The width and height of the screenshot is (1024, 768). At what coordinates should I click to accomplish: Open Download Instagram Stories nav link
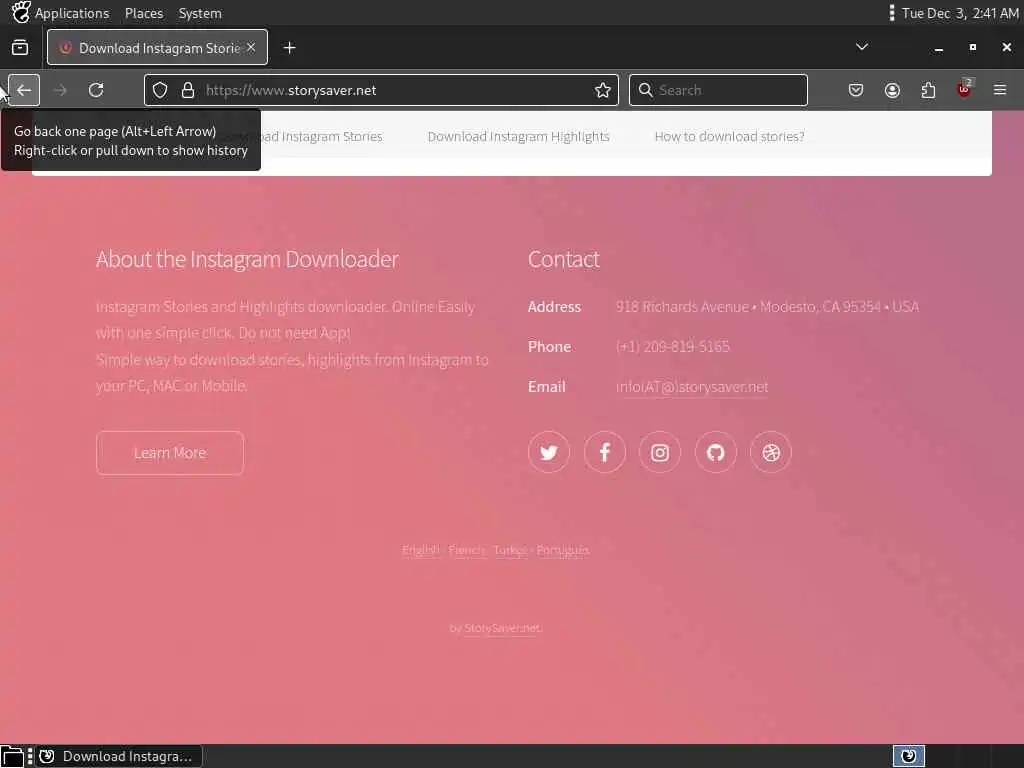coord(322,136)
